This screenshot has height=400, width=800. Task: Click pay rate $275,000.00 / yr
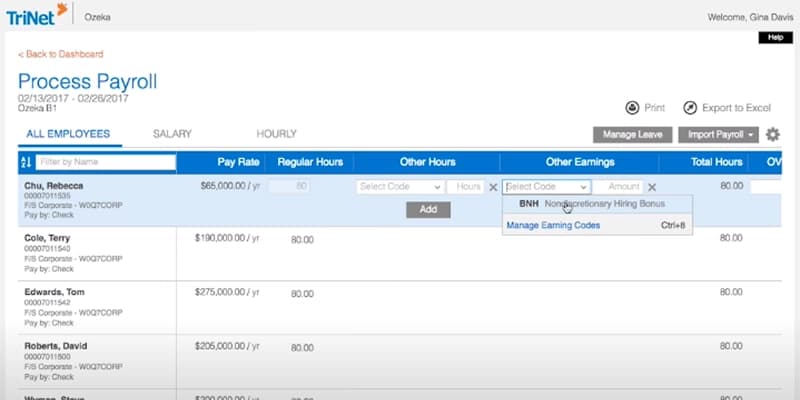(227, 292)
